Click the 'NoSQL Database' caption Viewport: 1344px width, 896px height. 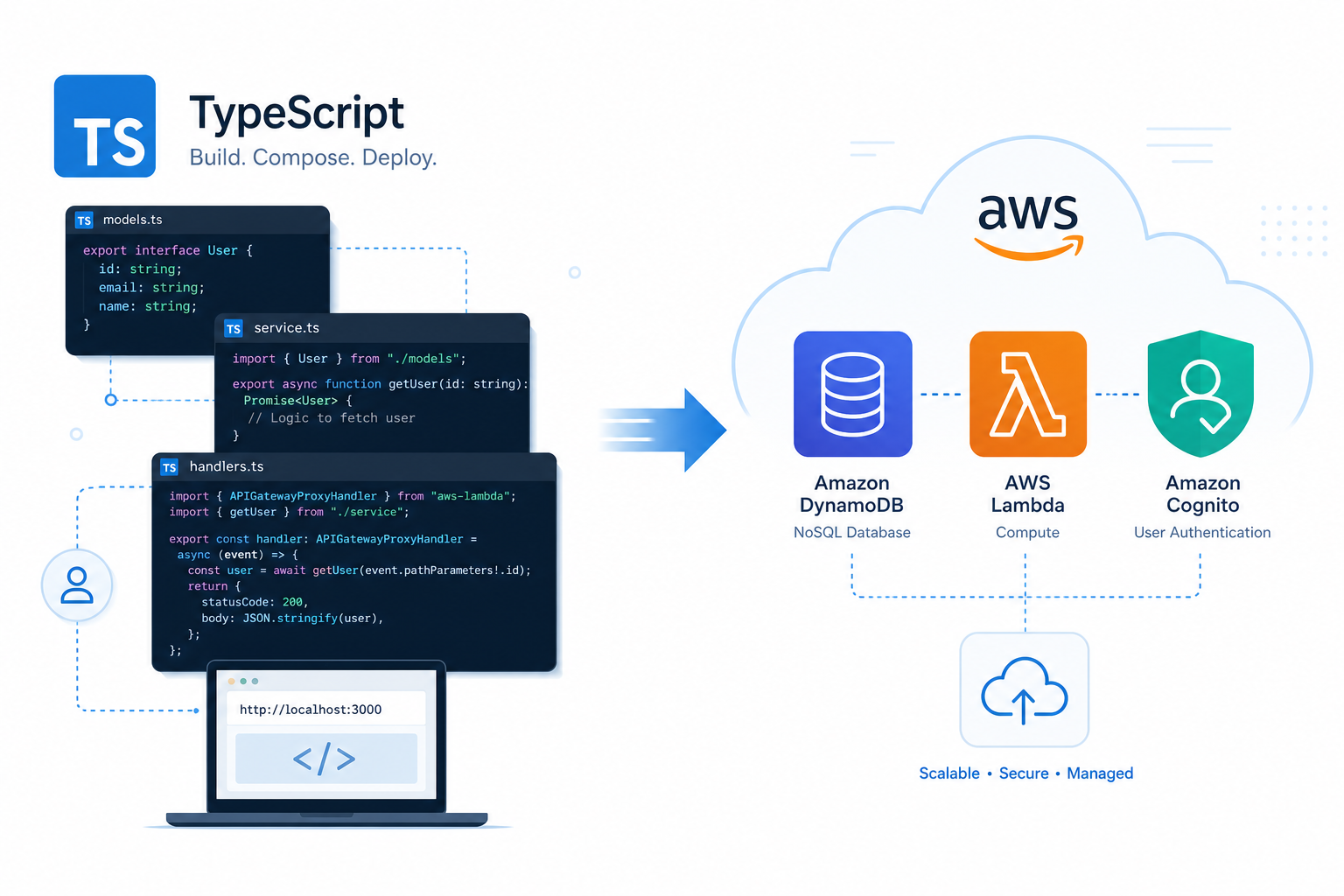click(x=852, y=532)
